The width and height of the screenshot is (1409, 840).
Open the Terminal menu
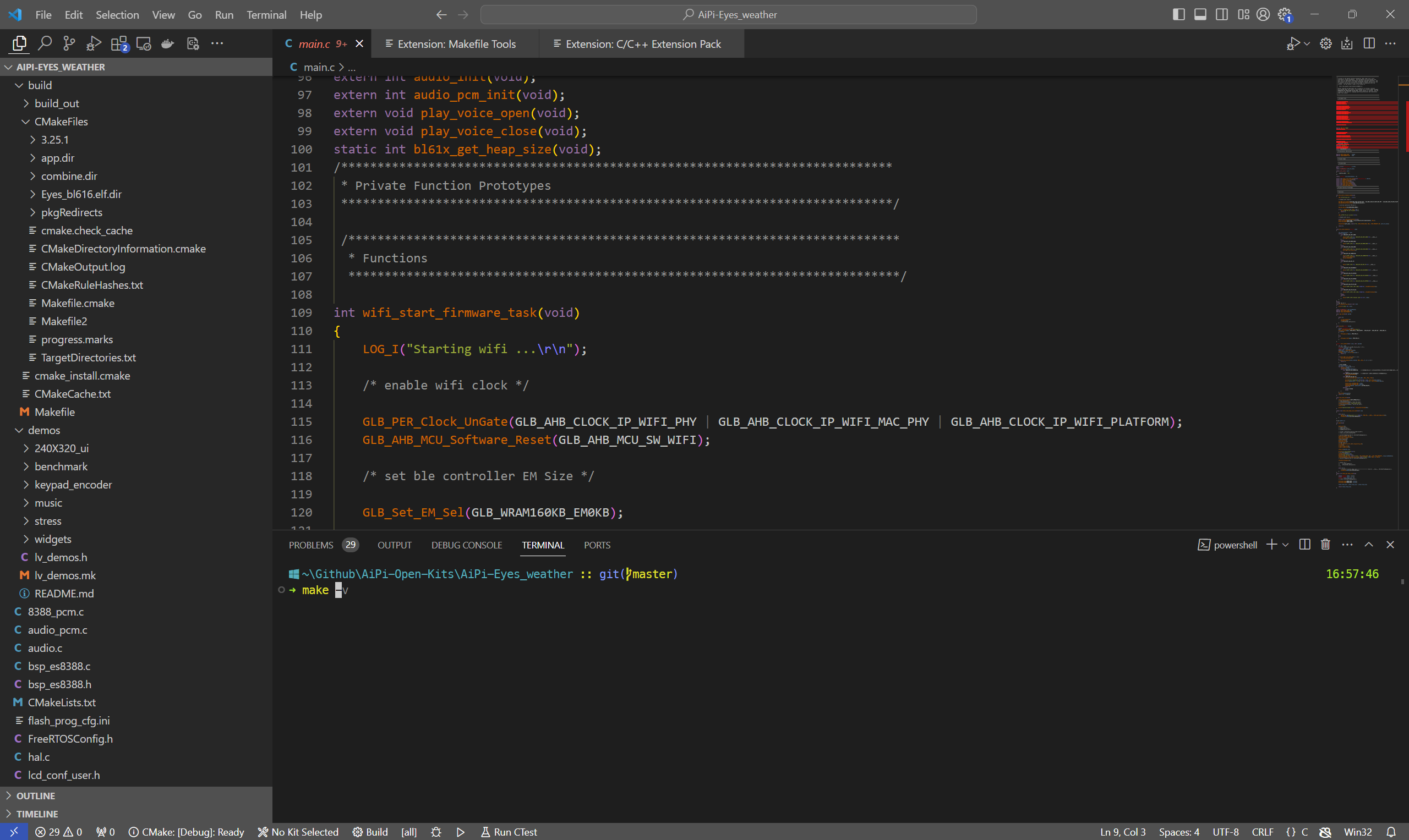[x=266, y=15]
